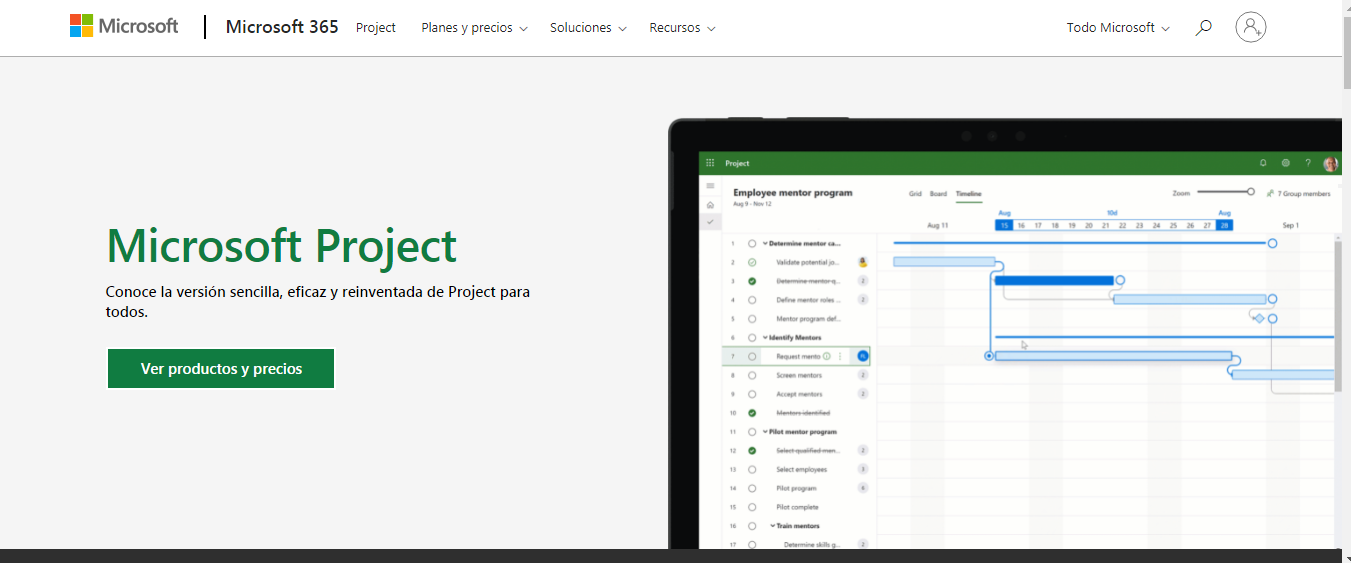Viewport: 1351px width, 563px height.
Task: Collapse the Determine mentor ca... group chevron
Action: coord(765,243)
